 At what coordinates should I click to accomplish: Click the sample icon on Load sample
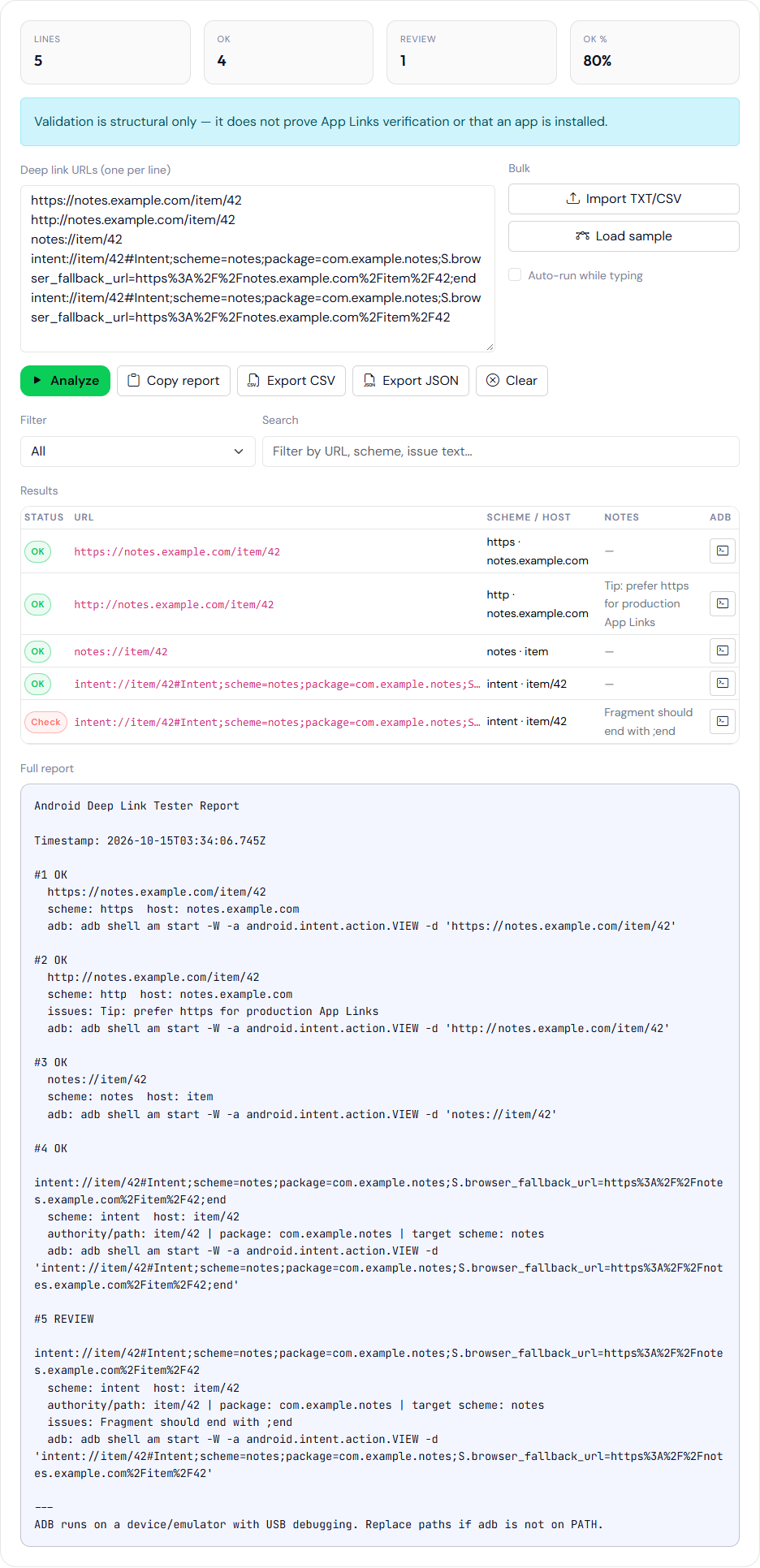pos(582,236)
